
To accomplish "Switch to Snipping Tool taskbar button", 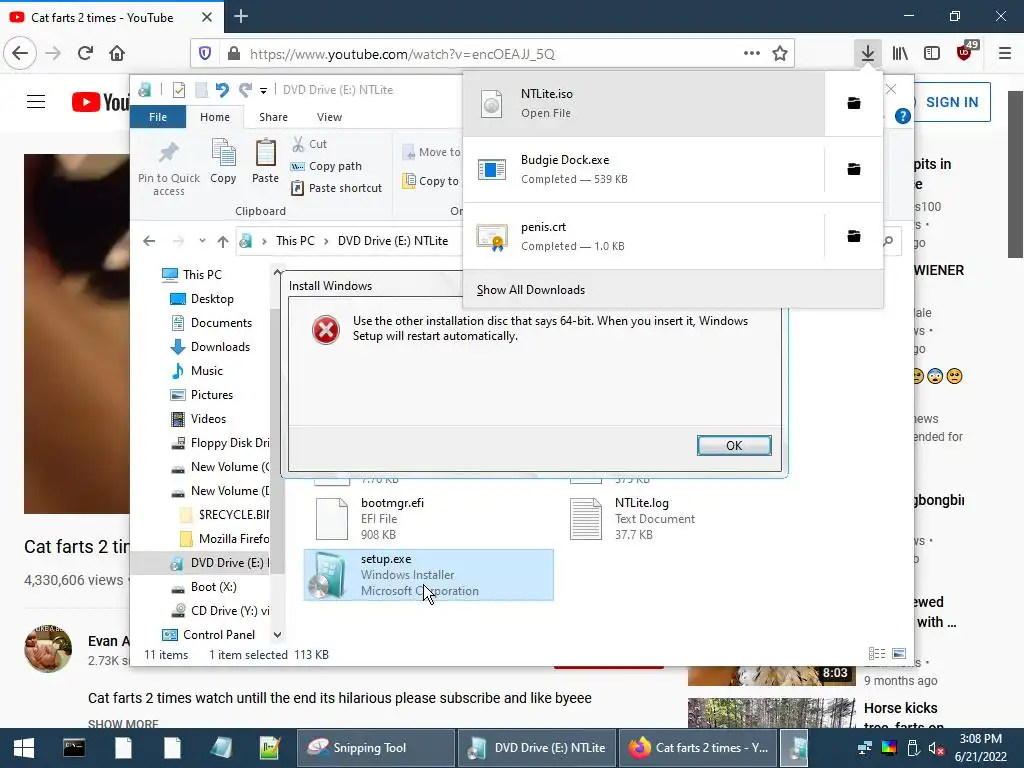I will click(376, 748).
